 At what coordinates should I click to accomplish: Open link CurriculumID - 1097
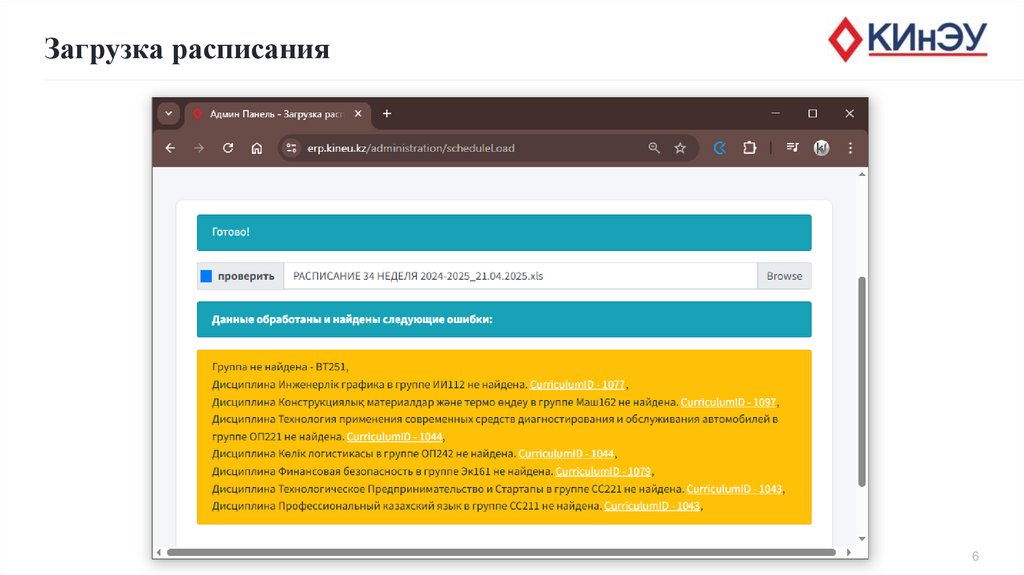click(728, 402)
